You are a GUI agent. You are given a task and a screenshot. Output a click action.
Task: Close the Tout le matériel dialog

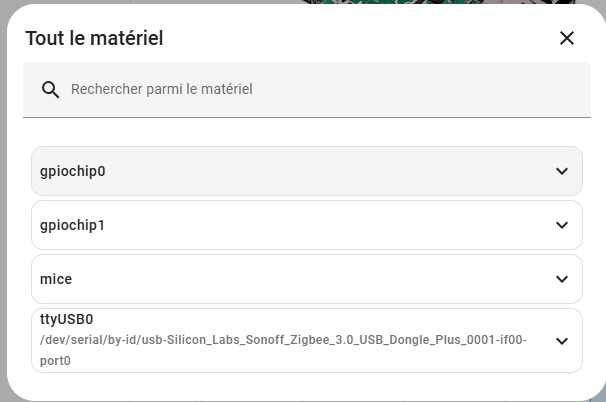pyautogui.click(x=566, y=38)
